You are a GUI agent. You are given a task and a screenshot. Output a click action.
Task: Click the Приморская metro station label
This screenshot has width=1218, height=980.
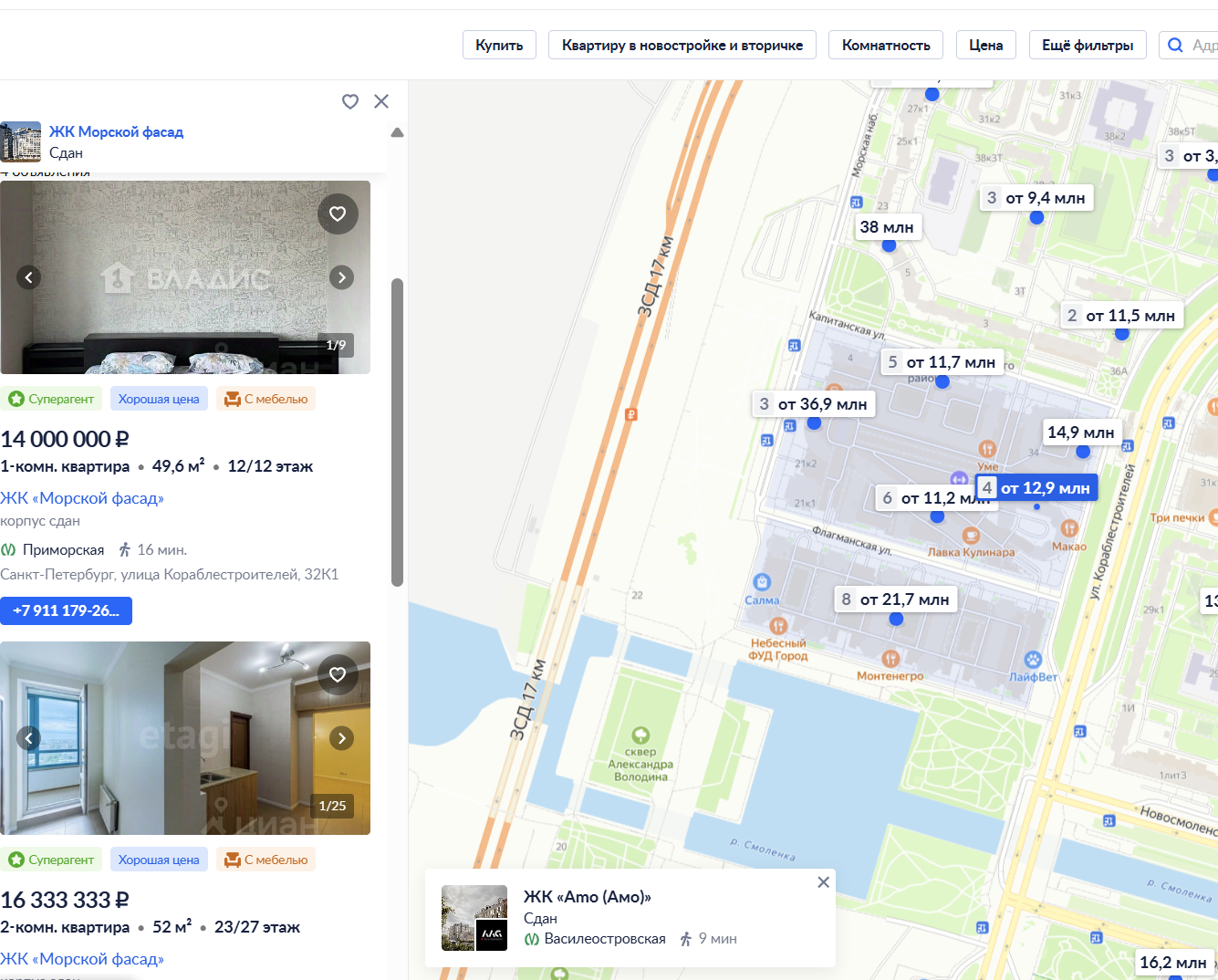(x=63, y=550)
